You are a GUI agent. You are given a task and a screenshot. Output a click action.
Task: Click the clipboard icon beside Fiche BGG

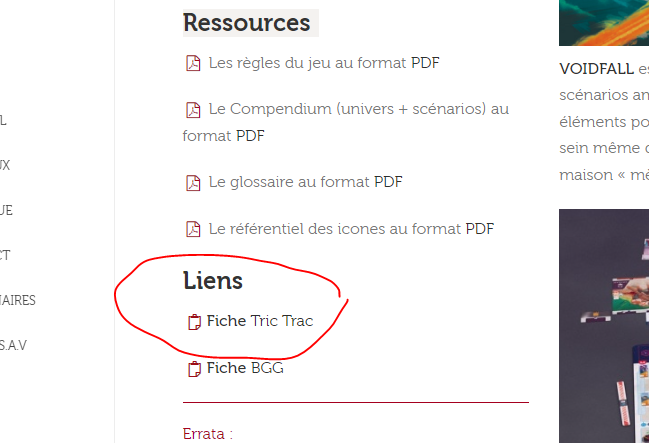coord(194,369)
